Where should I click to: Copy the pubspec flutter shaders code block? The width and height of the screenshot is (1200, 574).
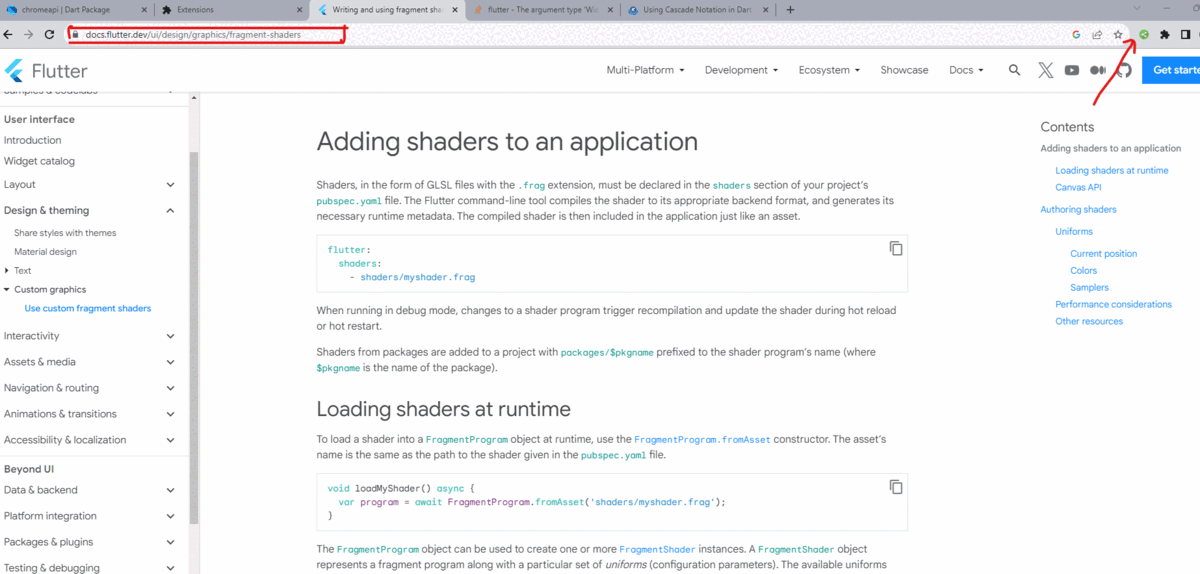coord(896,249)
